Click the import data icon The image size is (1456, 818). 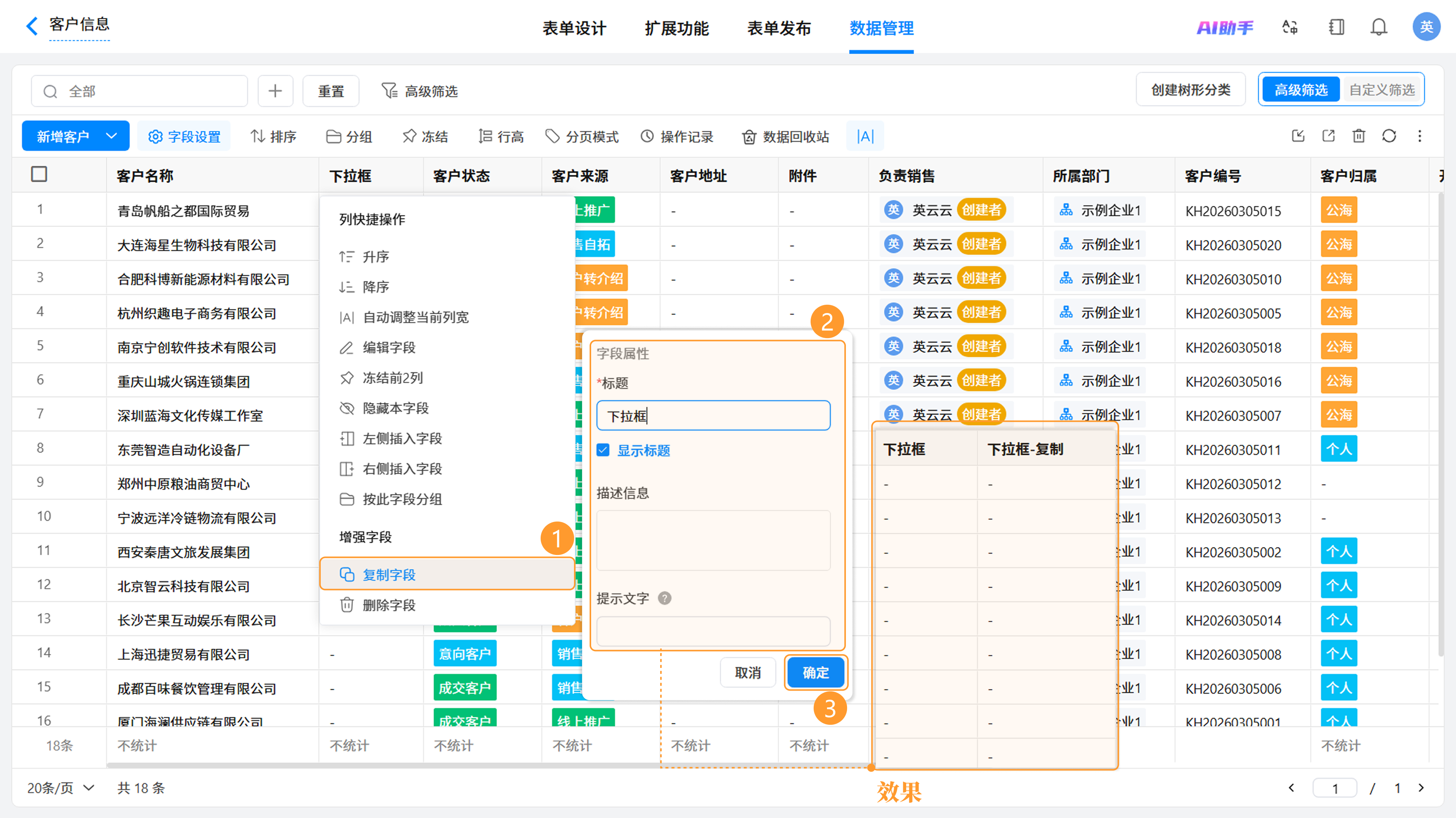tap(1298, 136)
